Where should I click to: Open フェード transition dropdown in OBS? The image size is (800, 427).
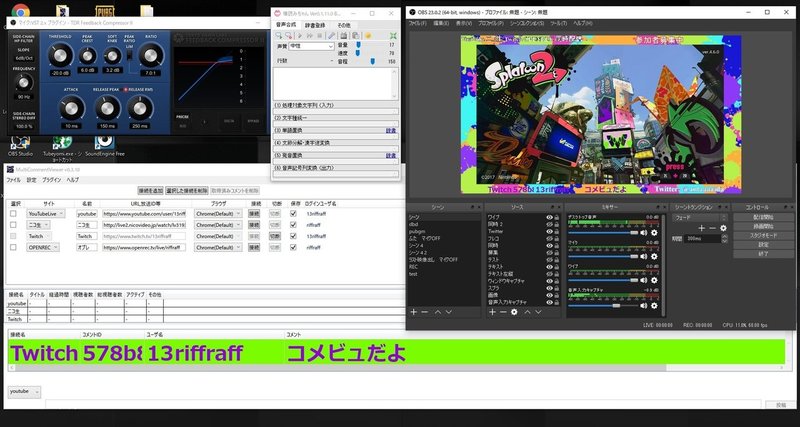pos(699,218)
